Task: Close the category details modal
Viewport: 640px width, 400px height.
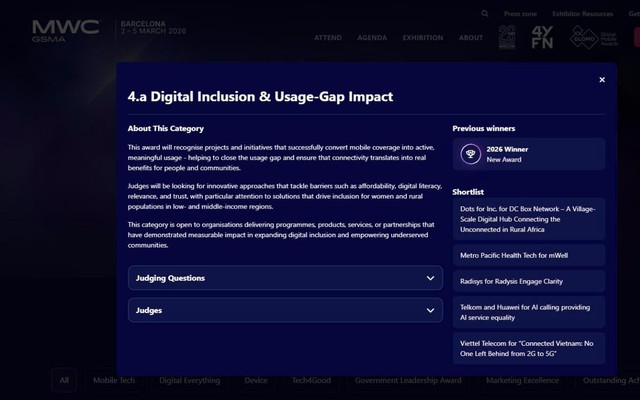Action: point(601,79)
